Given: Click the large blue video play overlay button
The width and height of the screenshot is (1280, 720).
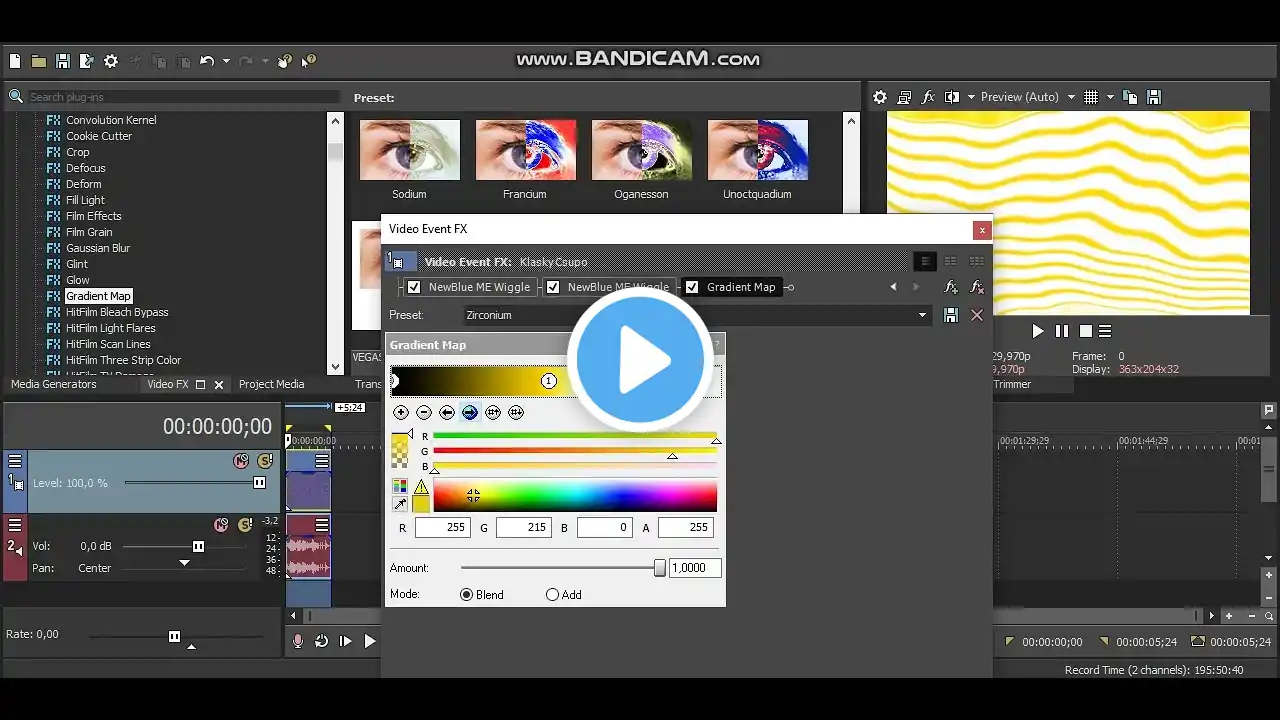Looking at the screenshot, I should tap(640, 360).
